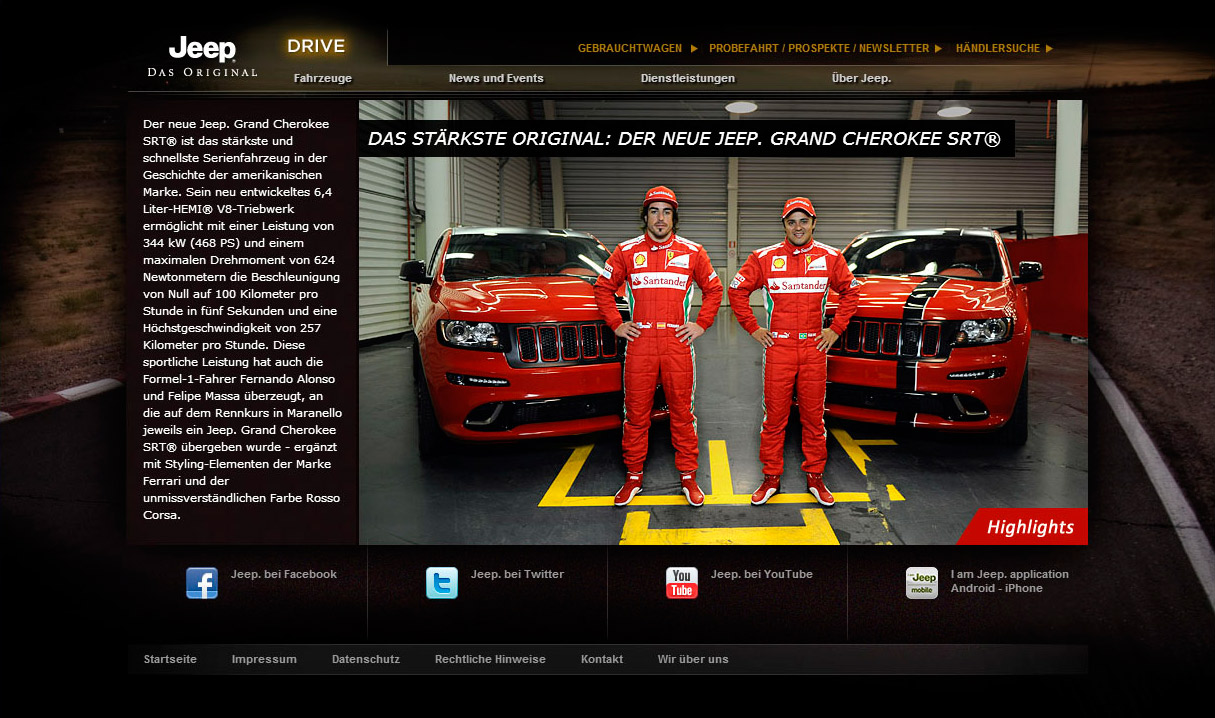Open News und Events menu

coord(496,78)
